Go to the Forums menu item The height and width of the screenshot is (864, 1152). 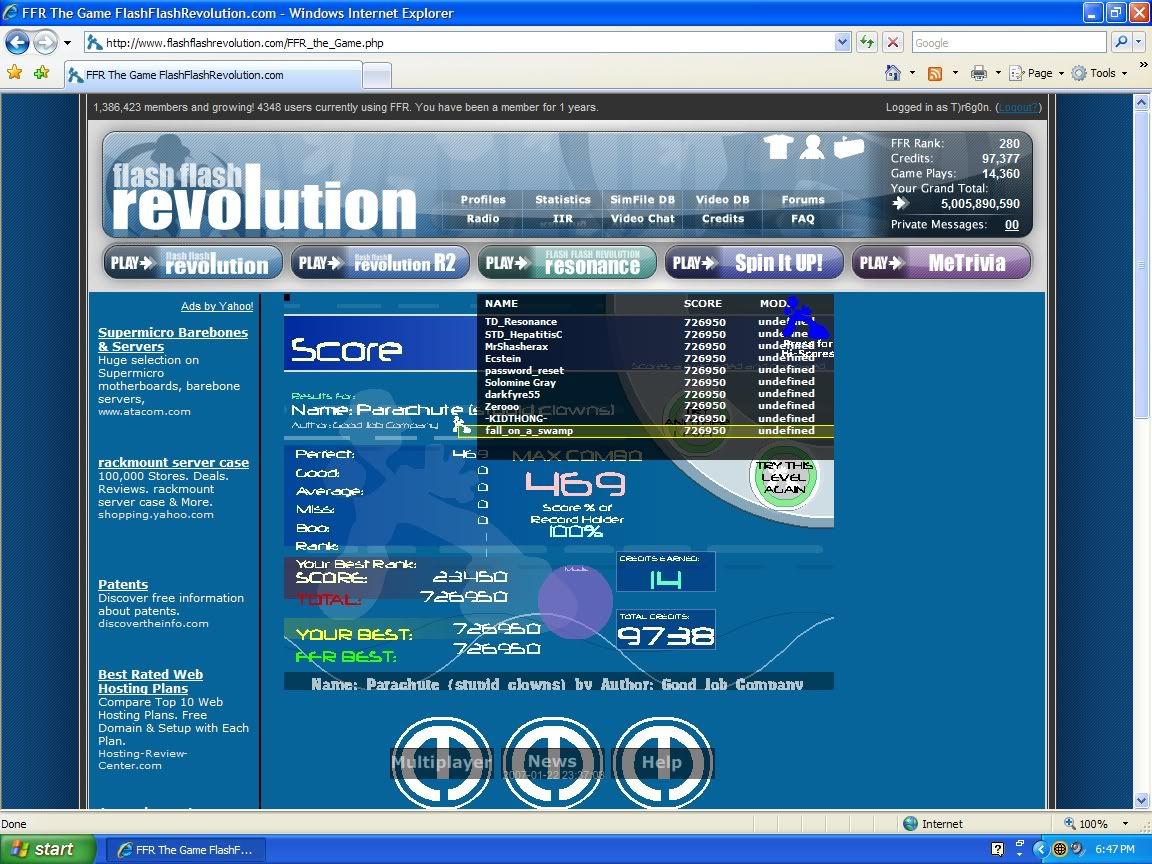pyautogui.click(x=802, y=200)
